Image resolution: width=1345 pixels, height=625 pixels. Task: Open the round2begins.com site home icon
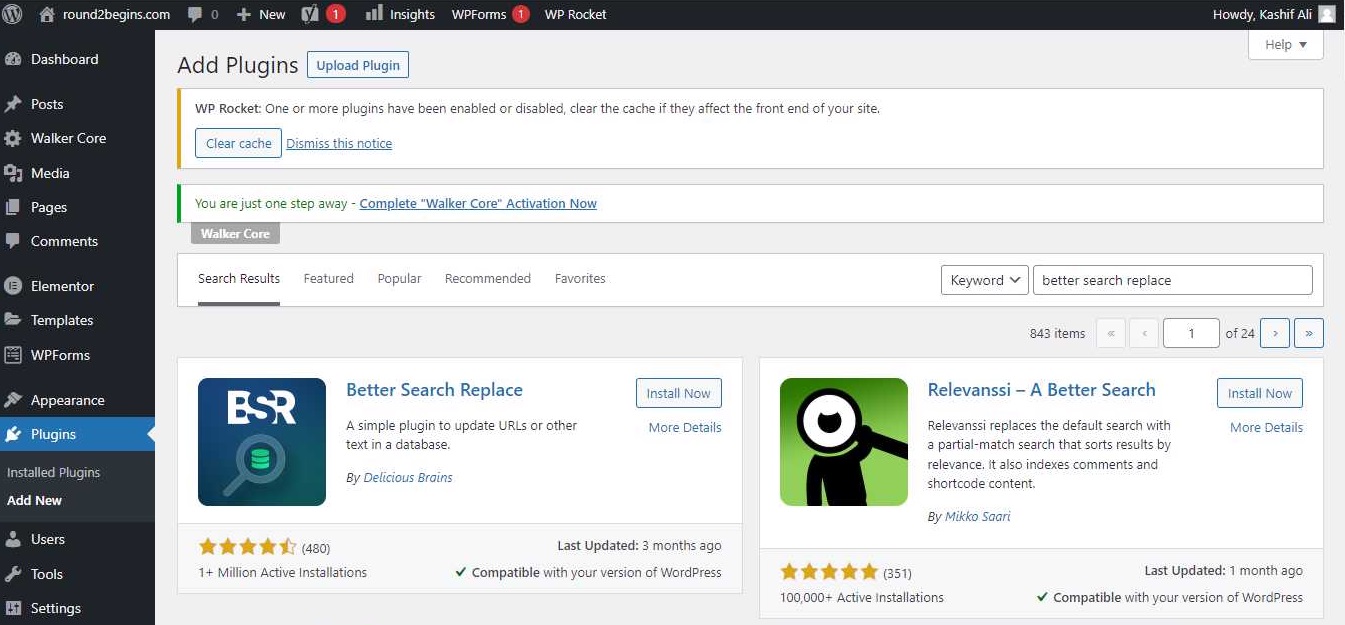pyautogui.click(x=47, y=14)
